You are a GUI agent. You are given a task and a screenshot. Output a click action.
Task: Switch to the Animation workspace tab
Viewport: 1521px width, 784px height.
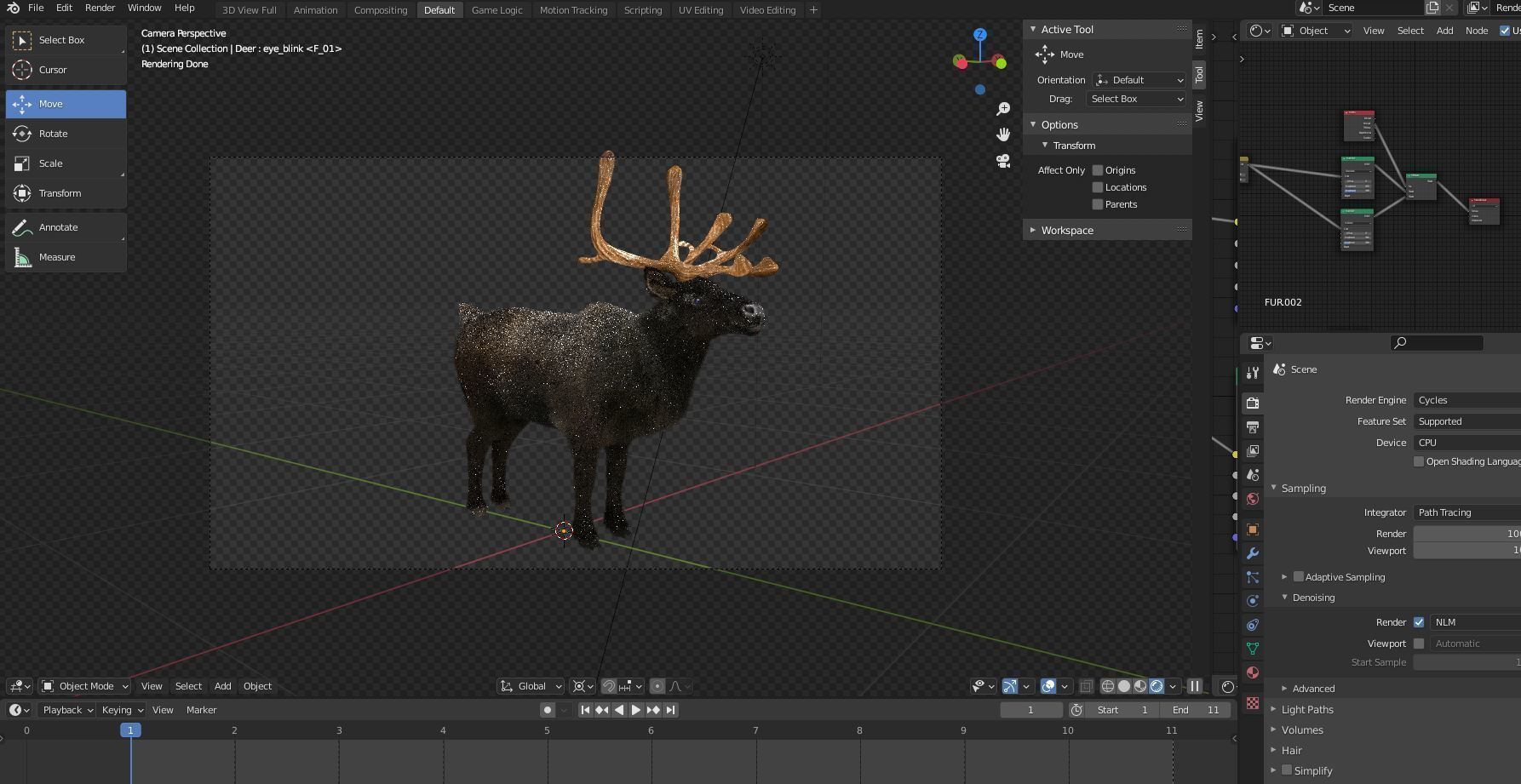(x=315, y=10)
